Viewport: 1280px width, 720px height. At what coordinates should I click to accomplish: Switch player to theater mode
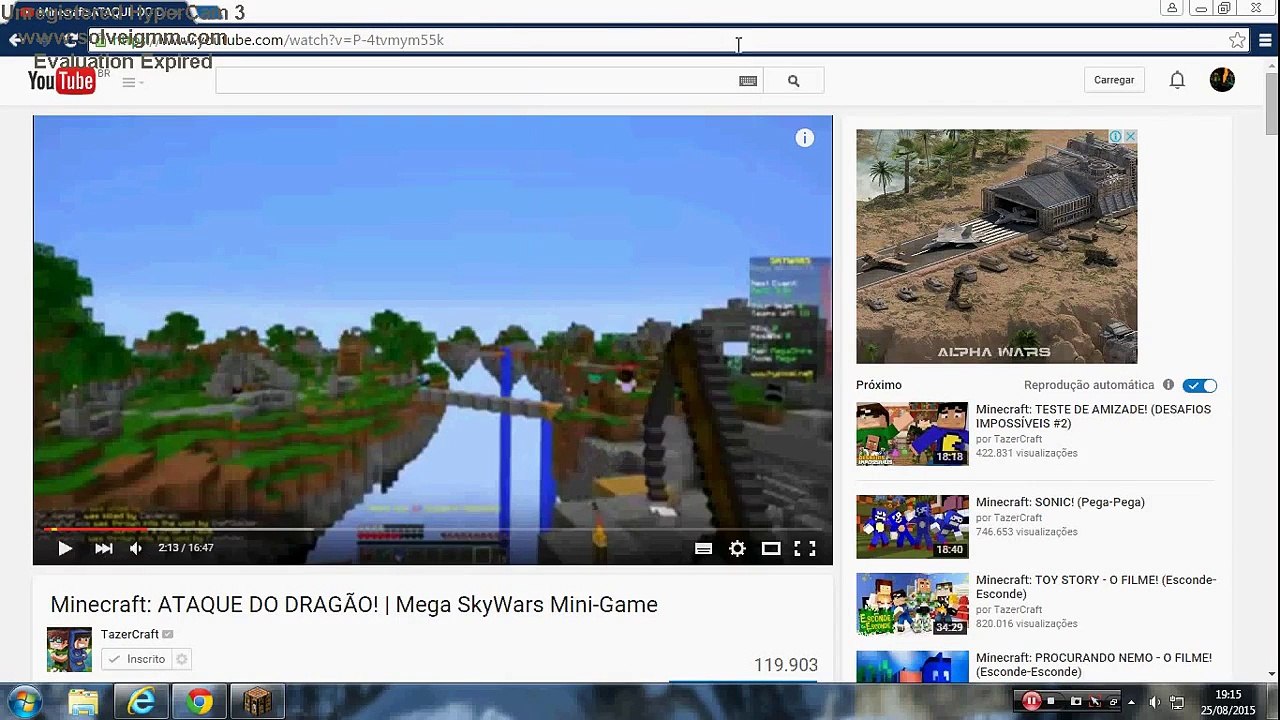[771, 548]
